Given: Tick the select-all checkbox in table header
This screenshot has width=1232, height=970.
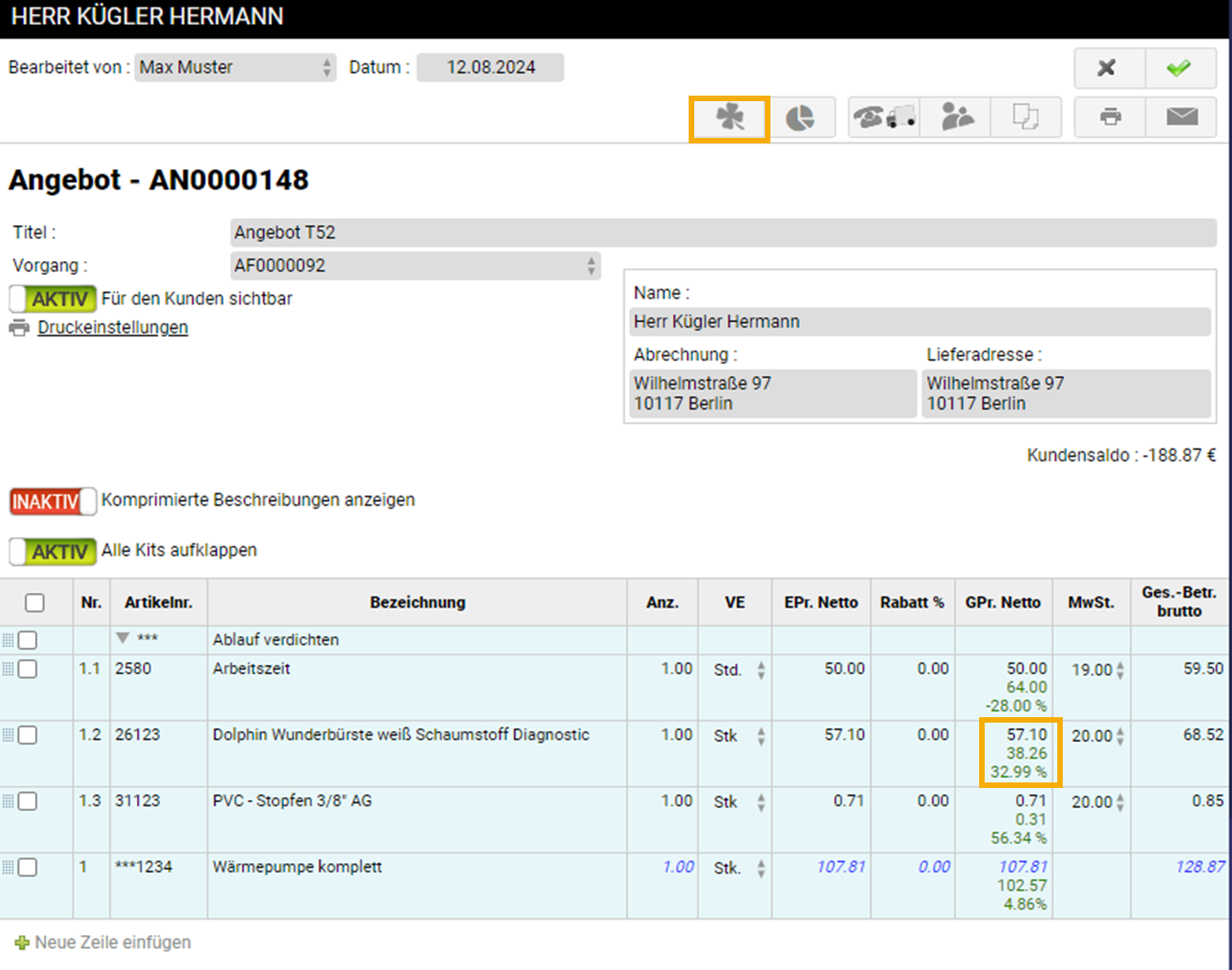Looking at the screenshot, I should pos(35,603).
